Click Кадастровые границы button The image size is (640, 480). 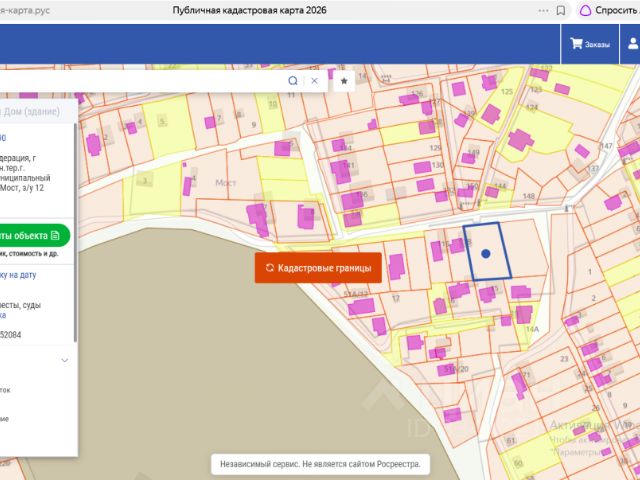tap(318, 268)
